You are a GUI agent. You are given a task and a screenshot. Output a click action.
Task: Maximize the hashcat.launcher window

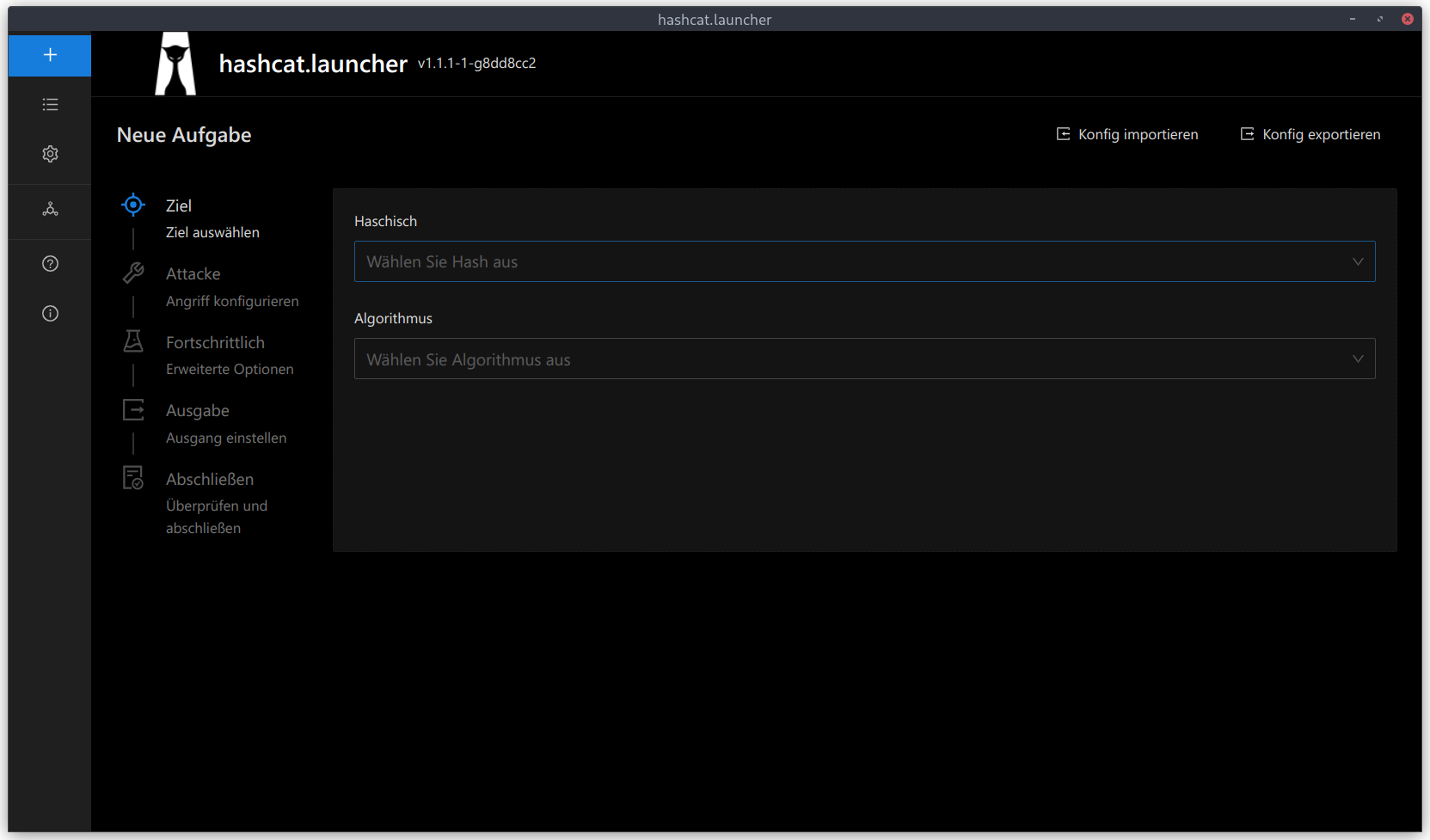[1380, 19]
